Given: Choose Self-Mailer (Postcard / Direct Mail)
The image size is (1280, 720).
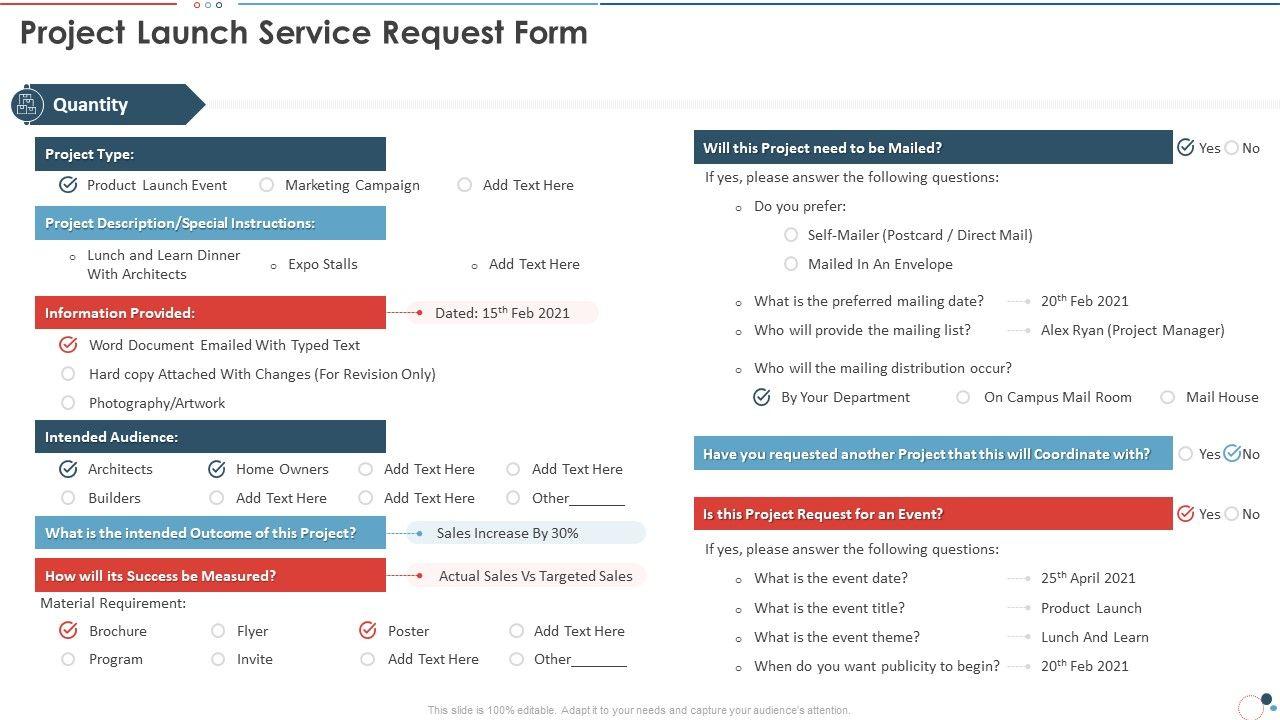Looking at the screenshot, I should coord(791,235).
